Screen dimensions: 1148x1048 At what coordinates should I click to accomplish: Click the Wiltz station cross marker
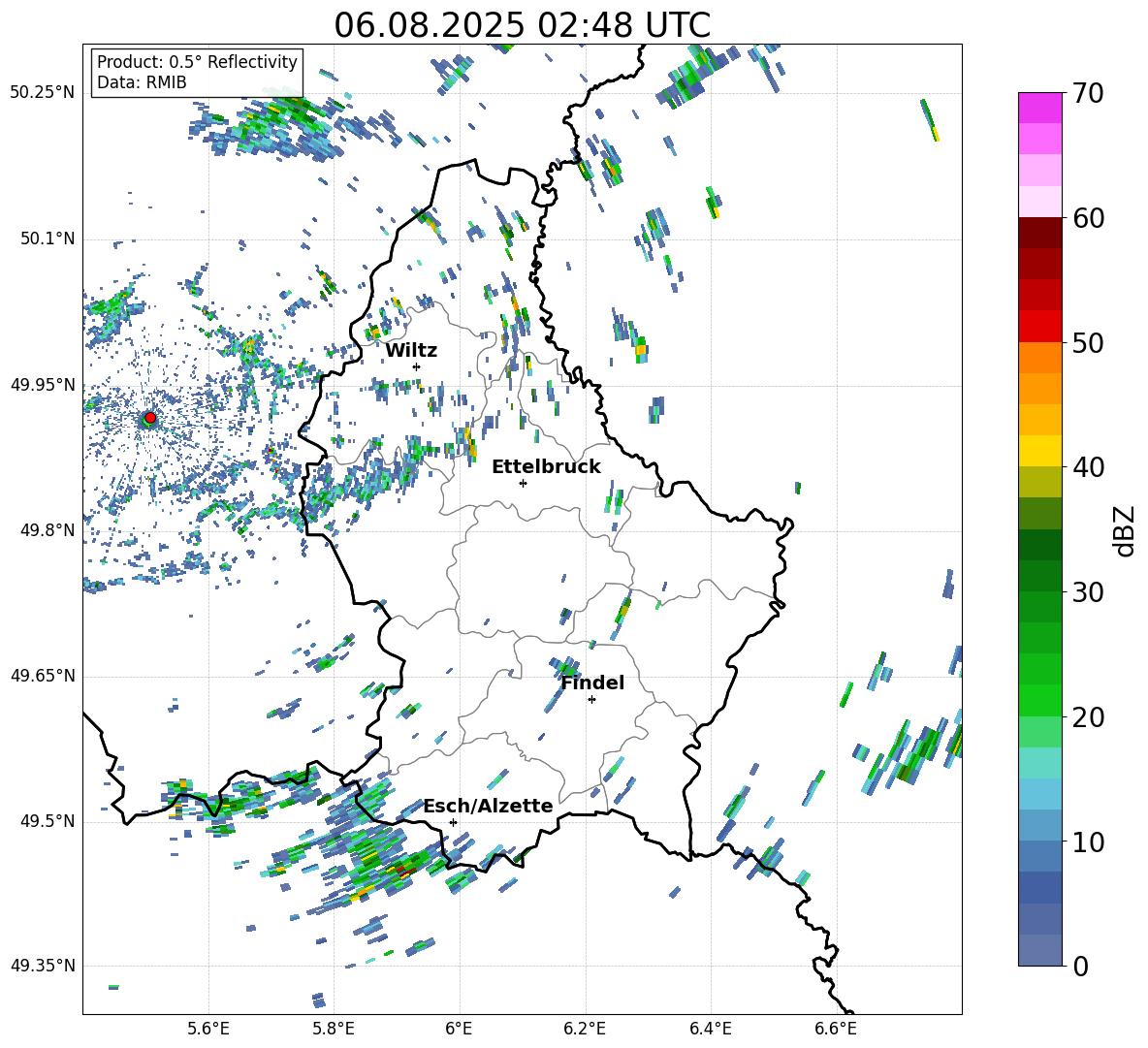(417, 366)
